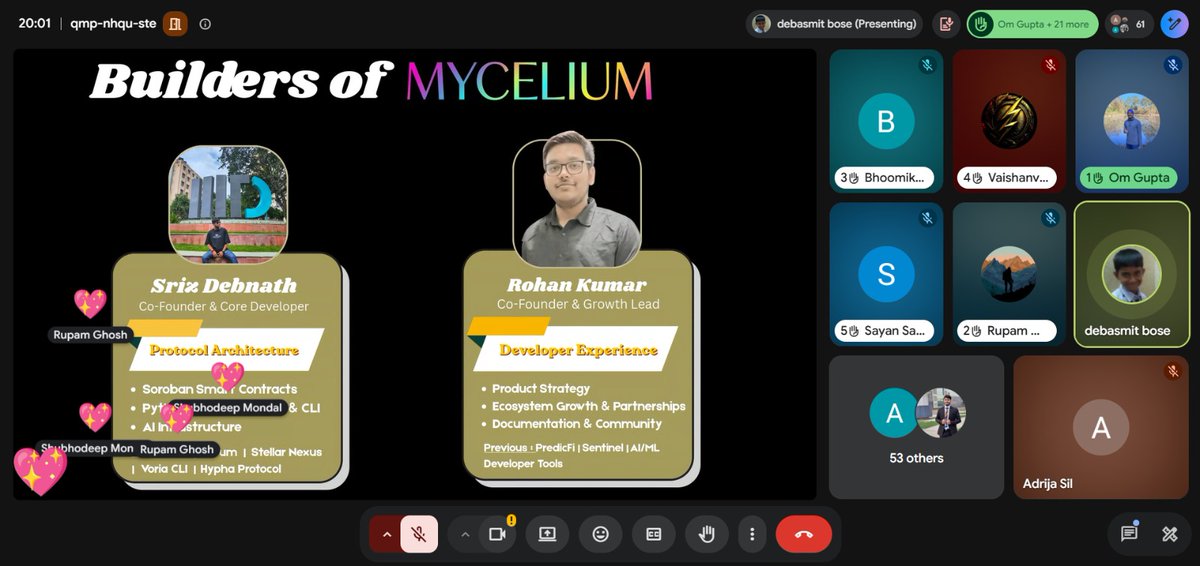Click muted mic icon on Sayan Sa tile
The height and width of the screenshot is (566, 1200).
click(927, 218)
